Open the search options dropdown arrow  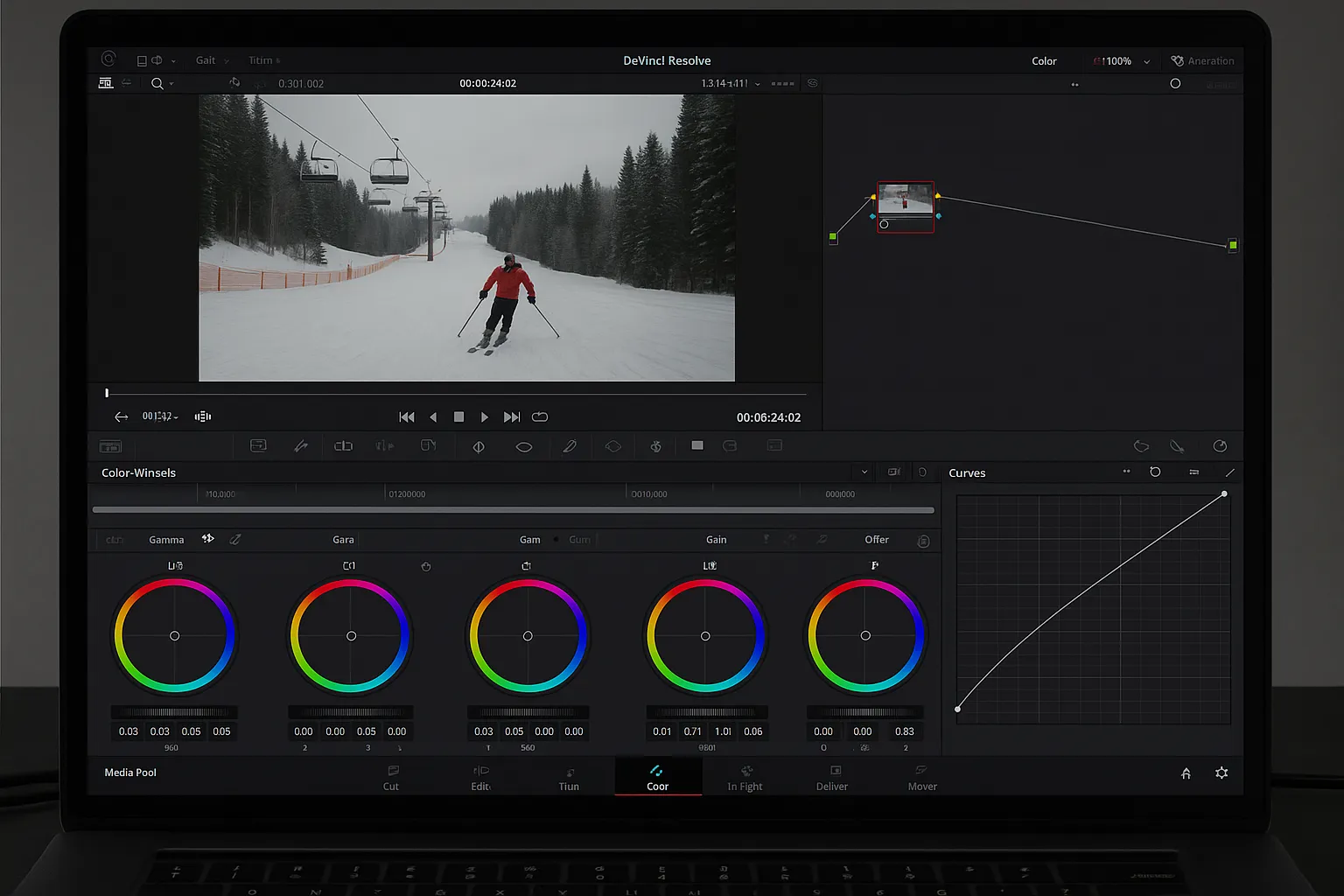171,84
